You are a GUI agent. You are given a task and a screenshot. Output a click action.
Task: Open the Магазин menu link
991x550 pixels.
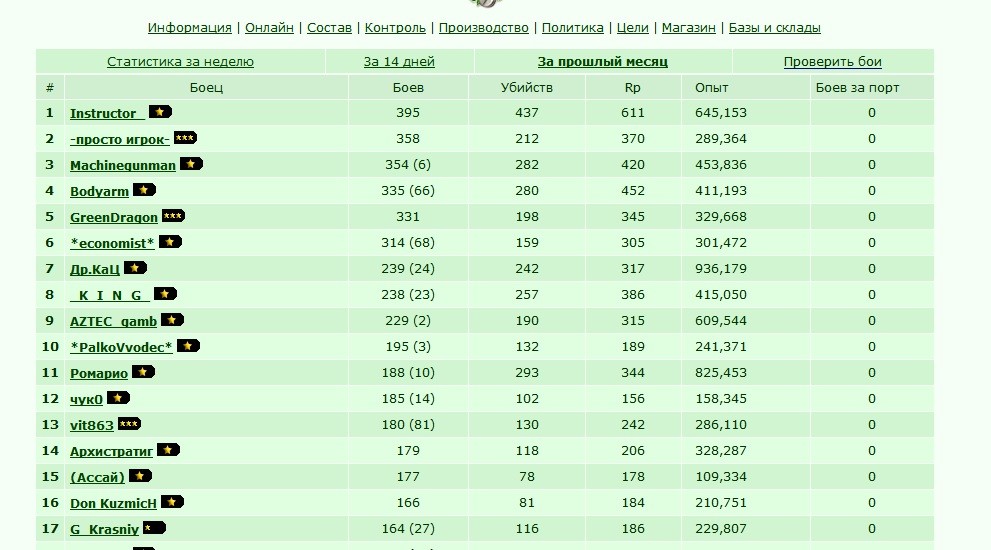[x=688, y=28]
